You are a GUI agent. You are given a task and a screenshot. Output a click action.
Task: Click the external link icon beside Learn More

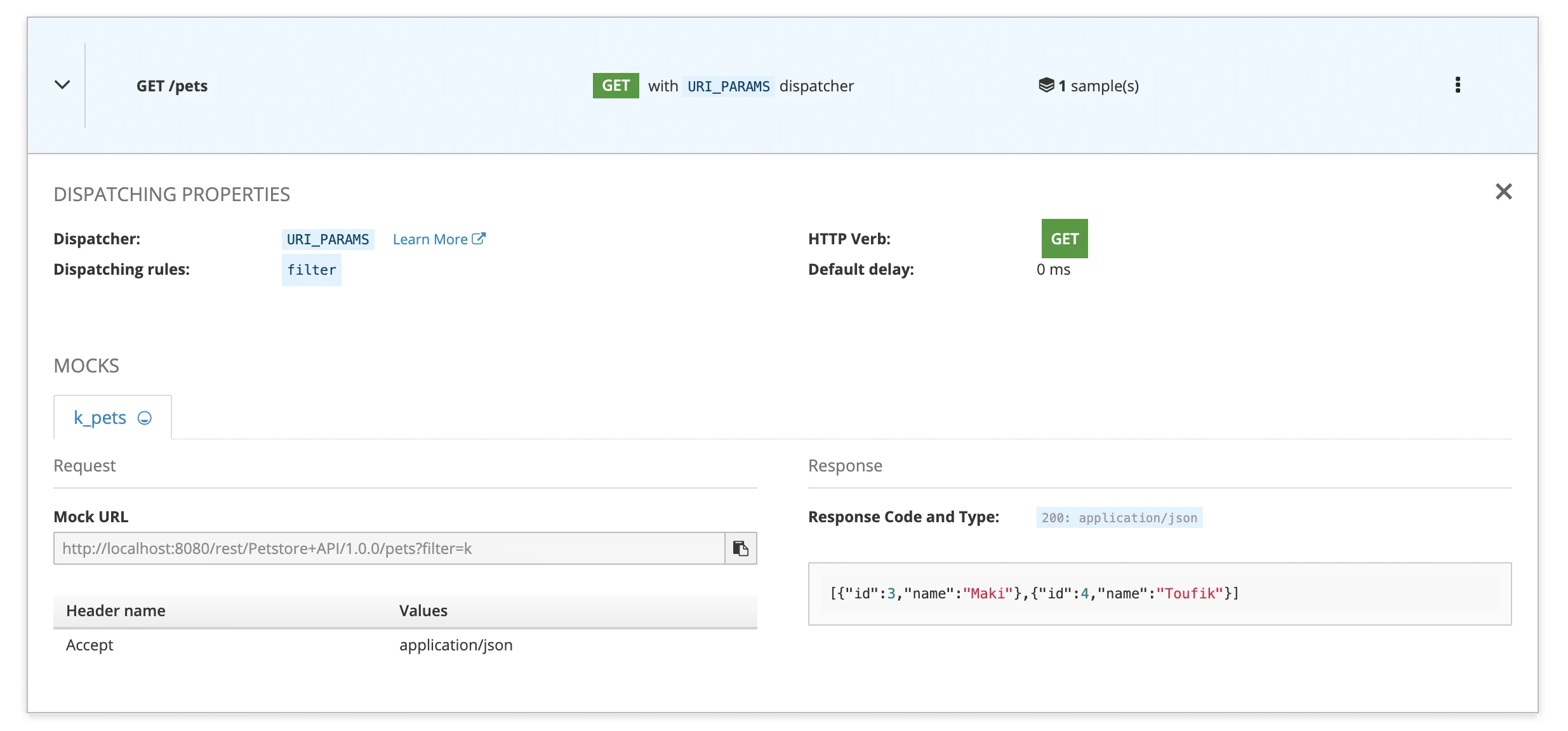pos(479,239)
